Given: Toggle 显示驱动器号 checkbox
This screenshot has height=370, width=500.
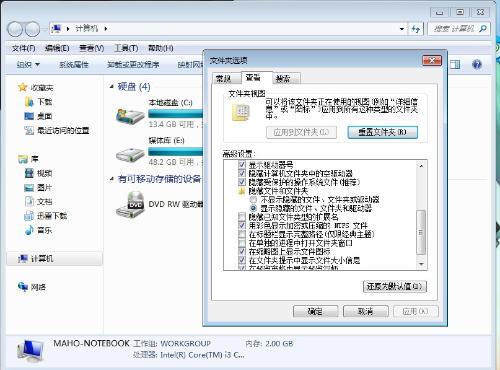Looking at the screenshot, I should pyautogui.click(x=242, y=164).
